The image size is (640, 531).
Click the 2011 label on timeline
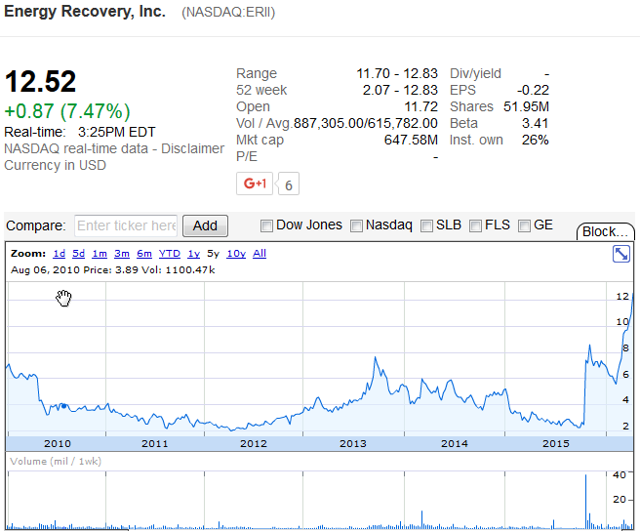(155, 444)
